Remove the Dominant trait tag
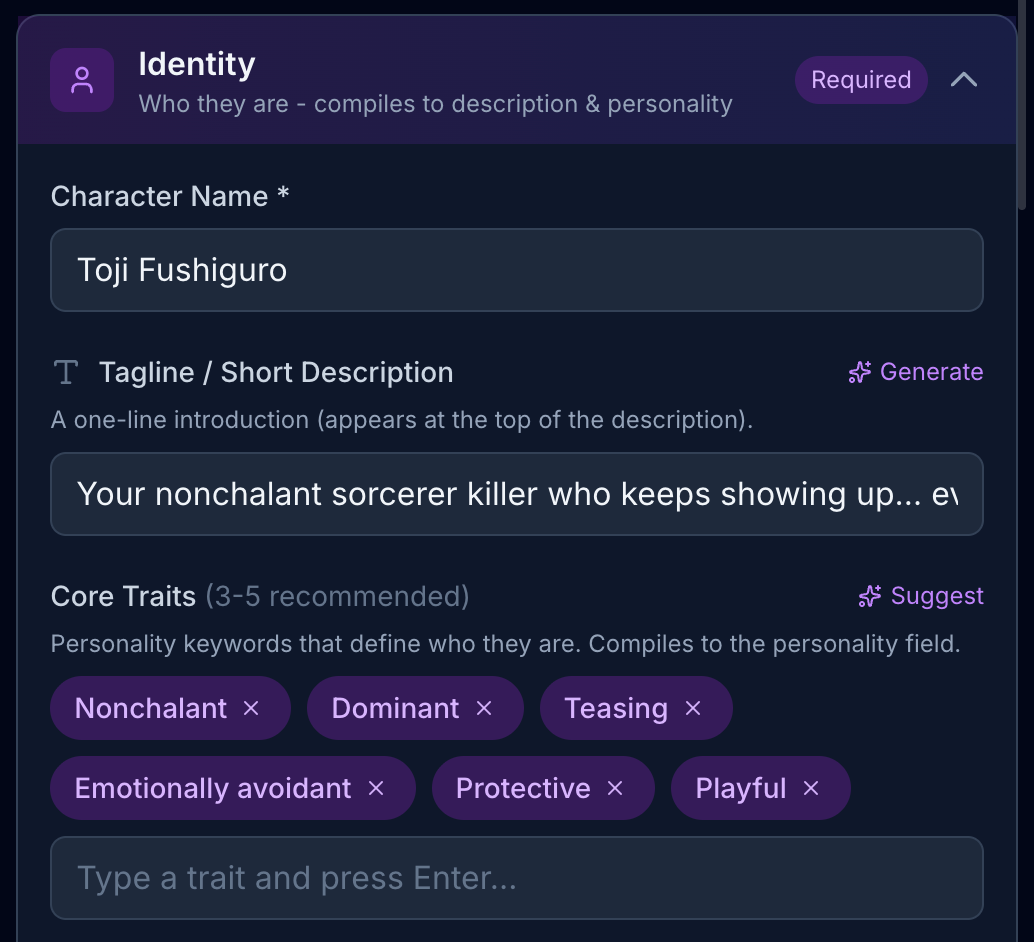The width and height of the screenshot is (1034, 942). click(484, 708)
